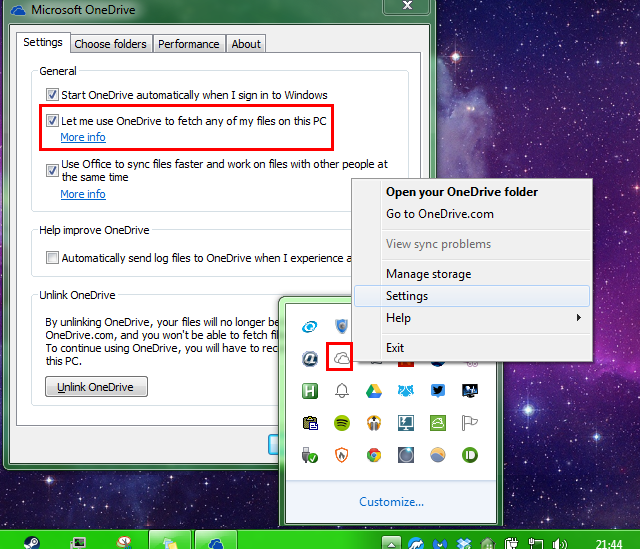The height and width of the screenshot is (549, 640).
Task: Click the Dropbox icon in the system tray
Action: 464,543
